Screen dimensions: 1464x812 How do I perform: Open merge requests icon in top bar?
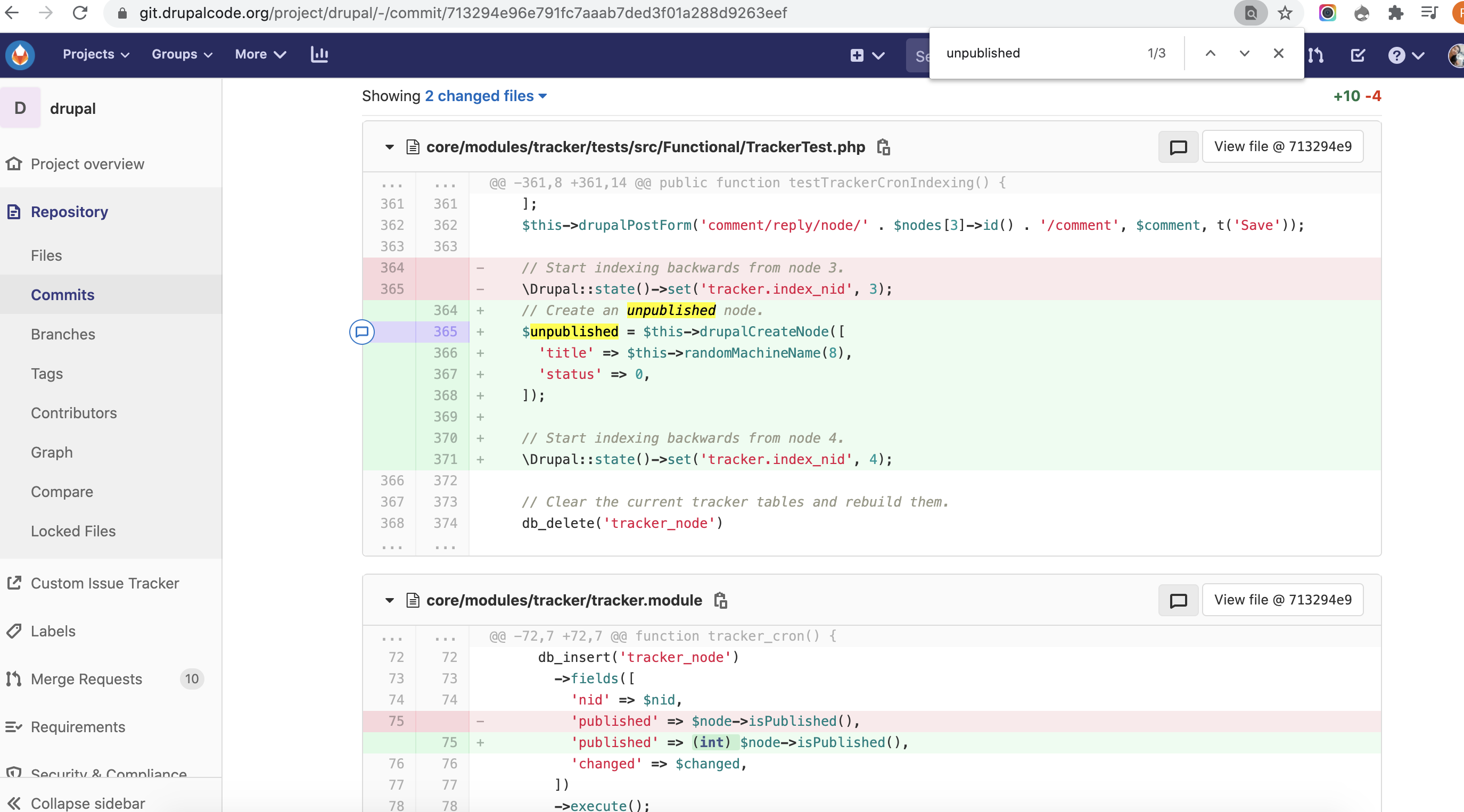click(1315, 55)
